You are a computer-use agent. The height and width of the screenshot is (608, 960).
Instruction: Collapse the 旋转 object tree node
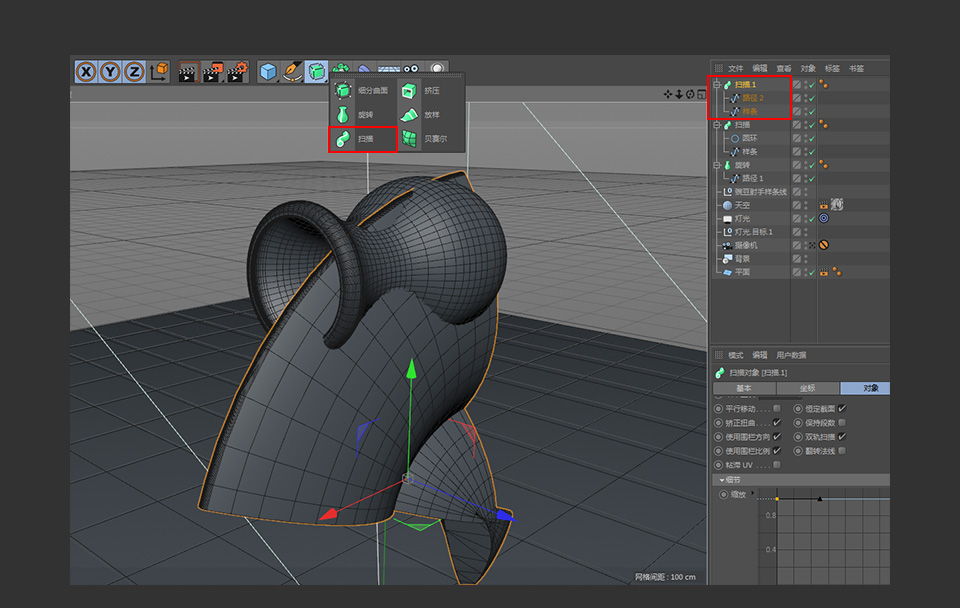(717, 165)
